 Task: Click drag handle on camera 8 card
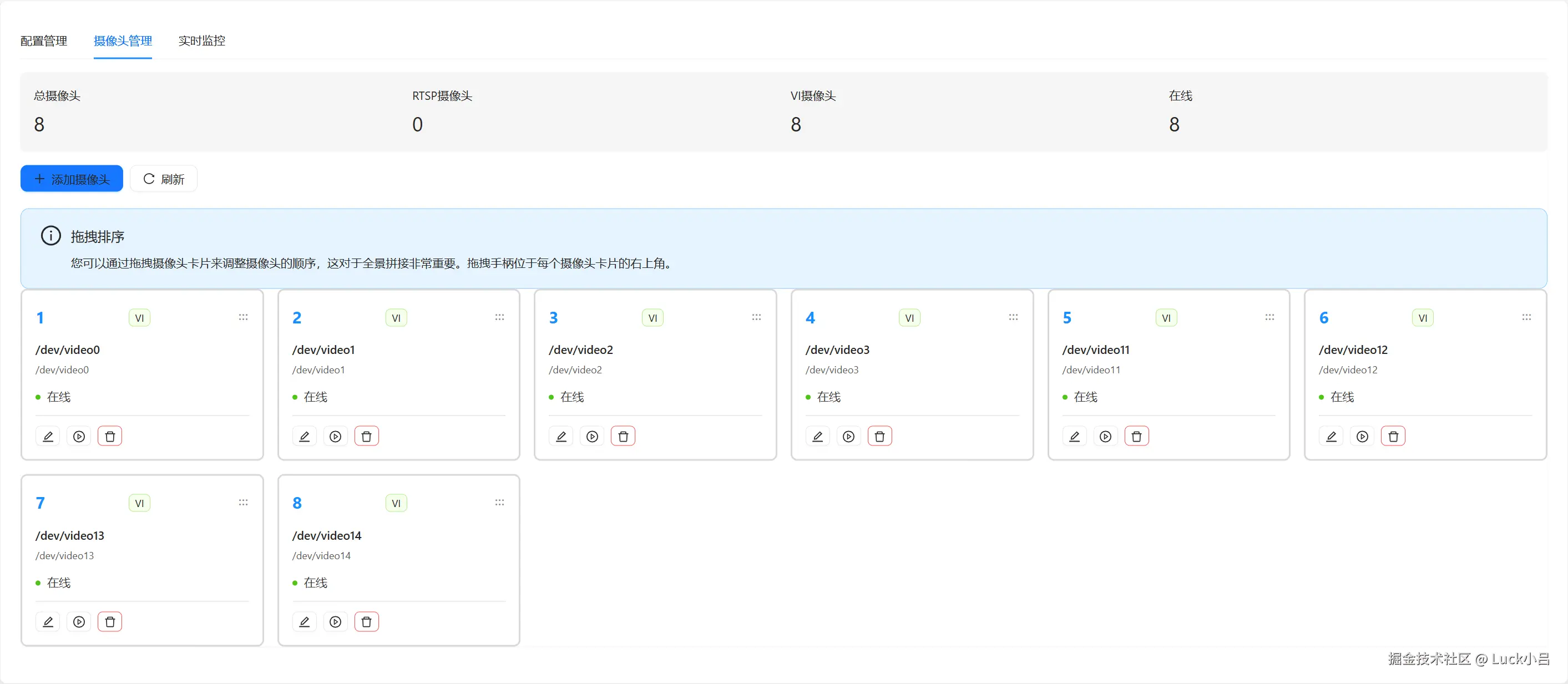click(x=500, y=502)
